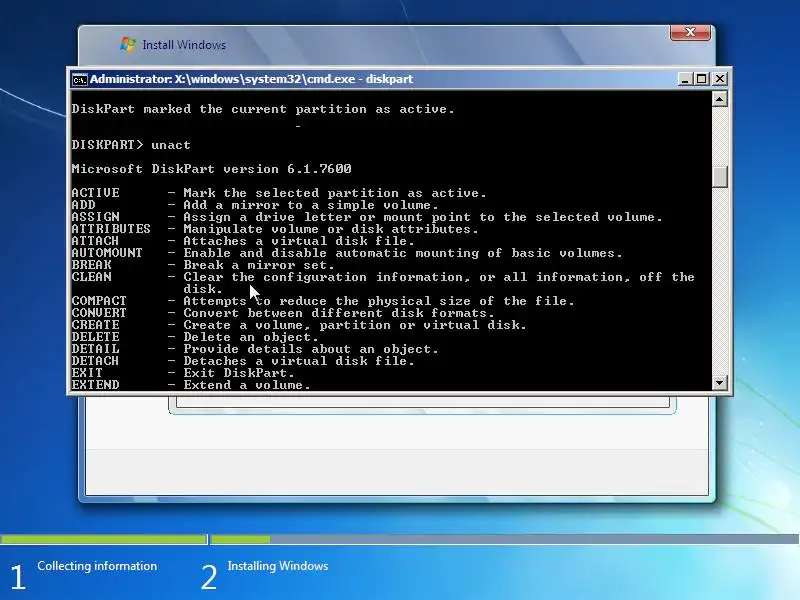Image resolution: width=800 pixels, height=600 pixels.
Task: Click the 'DISKPART> unact' prompt line
Action: [x=131, y=145]
